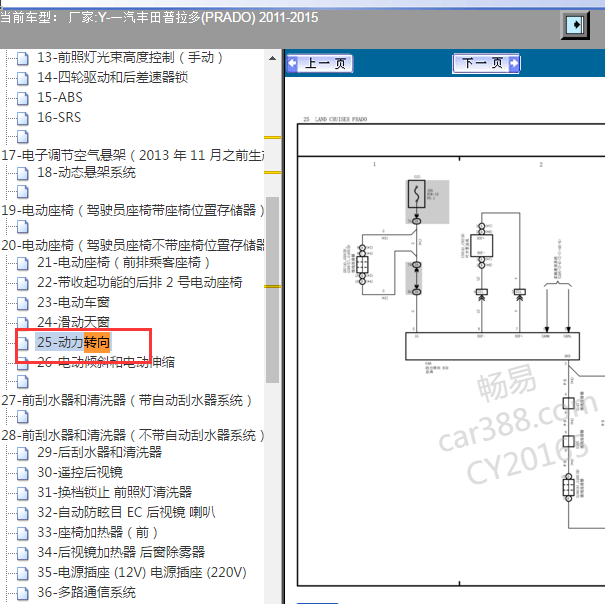This screenshot has height=604, width=605.
Task: Select 33-座椅加热器（前） entry
Action: (x=98, y=533)
